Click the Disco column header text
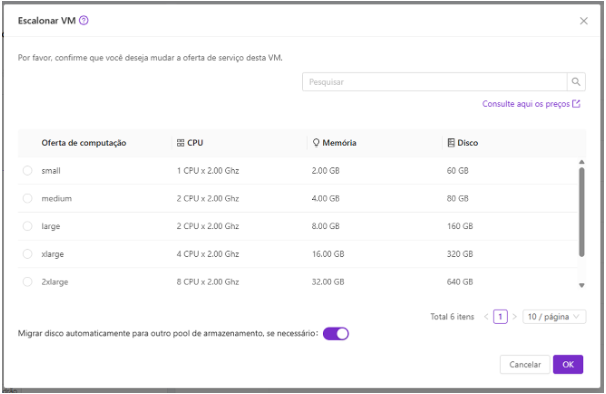Image resolution: width=606 pixels, height=394 pixels. click(468, 143)
